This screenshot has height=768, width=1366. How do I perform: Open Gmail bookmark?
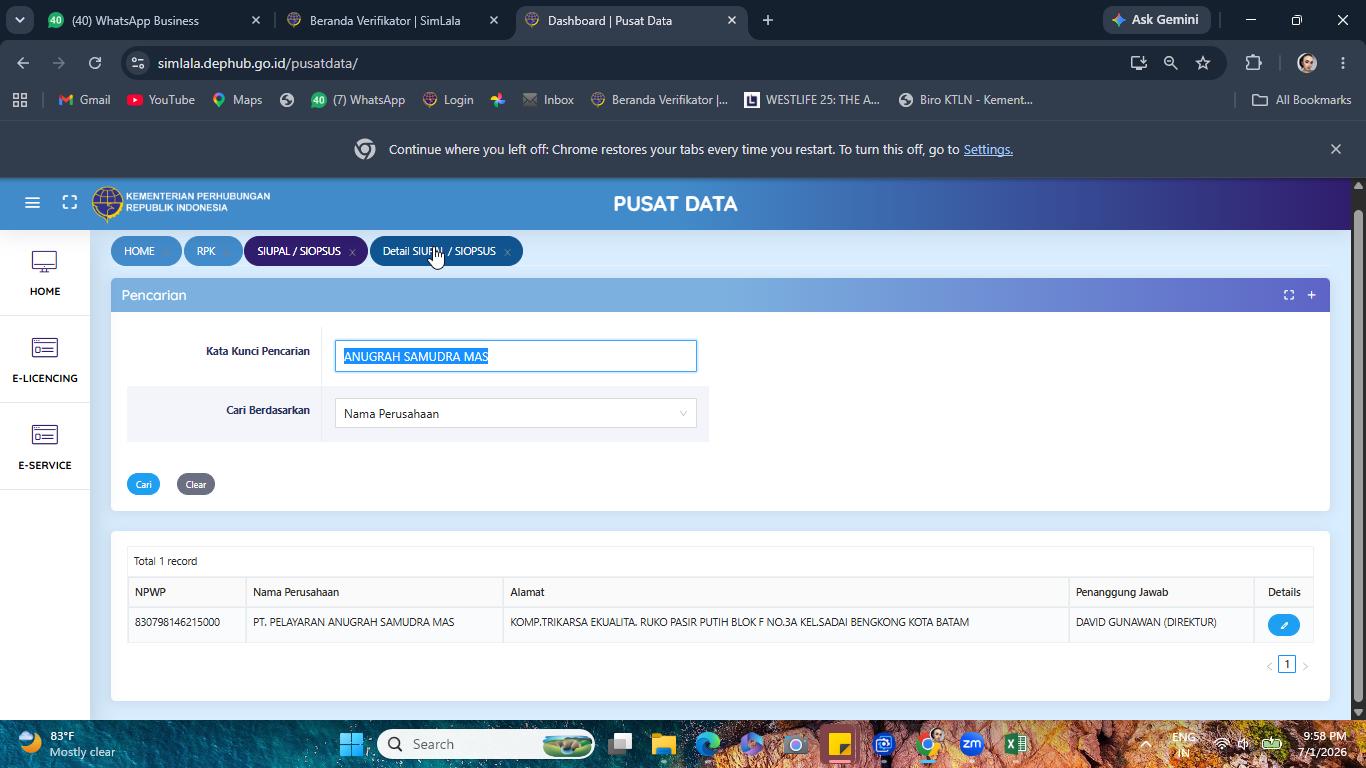(85, 100)
